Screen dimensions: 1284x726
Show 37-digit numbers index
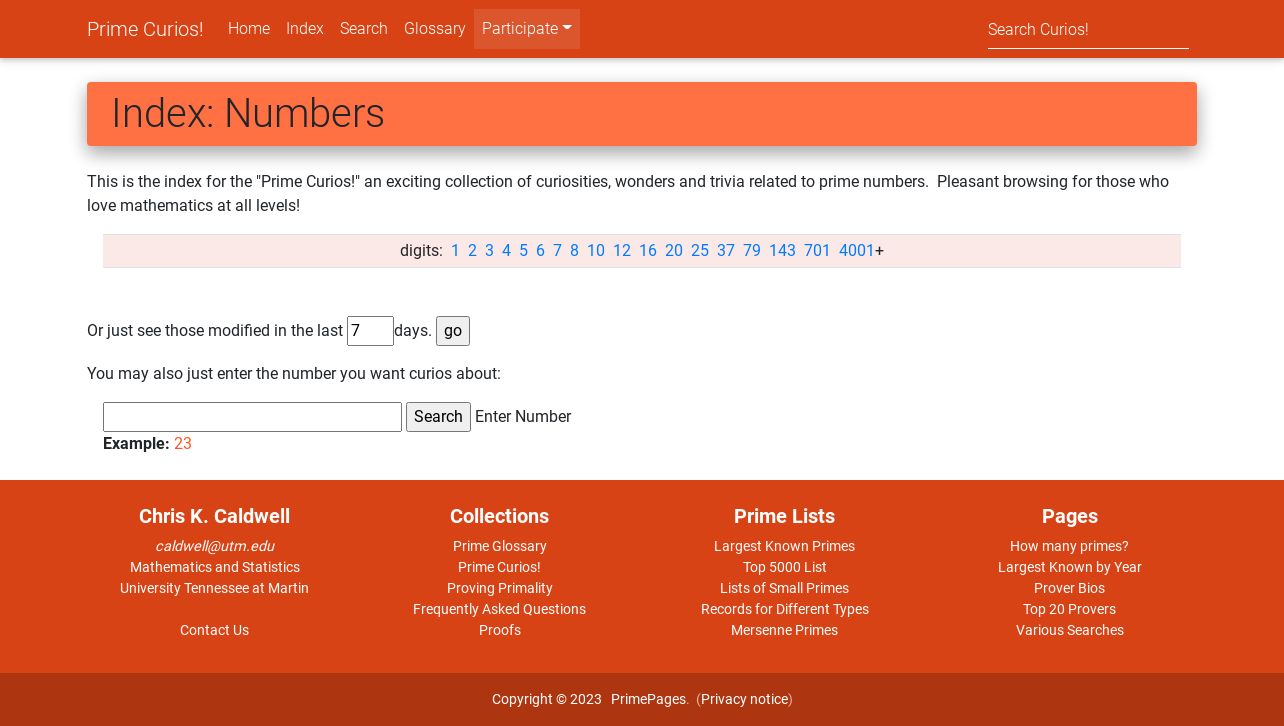(726, 251)
